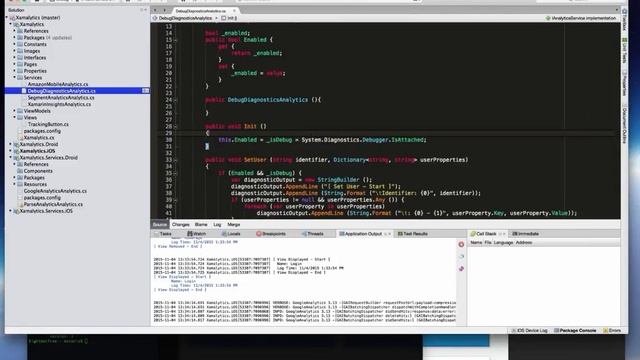Switch editor to Merge view

[233, 224]
